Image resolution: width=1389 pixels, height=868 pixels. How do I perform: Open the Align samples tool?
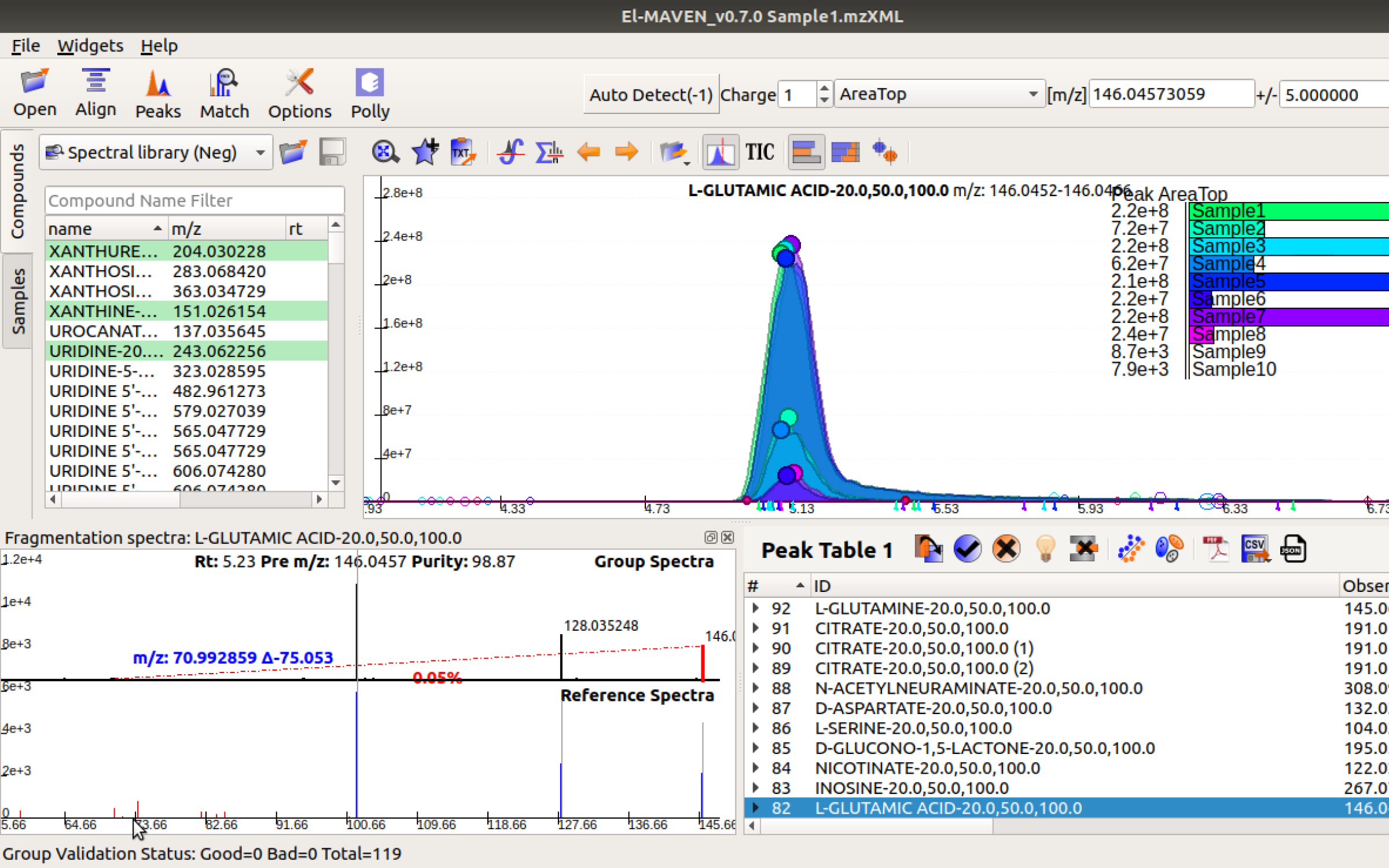point(95,93)
